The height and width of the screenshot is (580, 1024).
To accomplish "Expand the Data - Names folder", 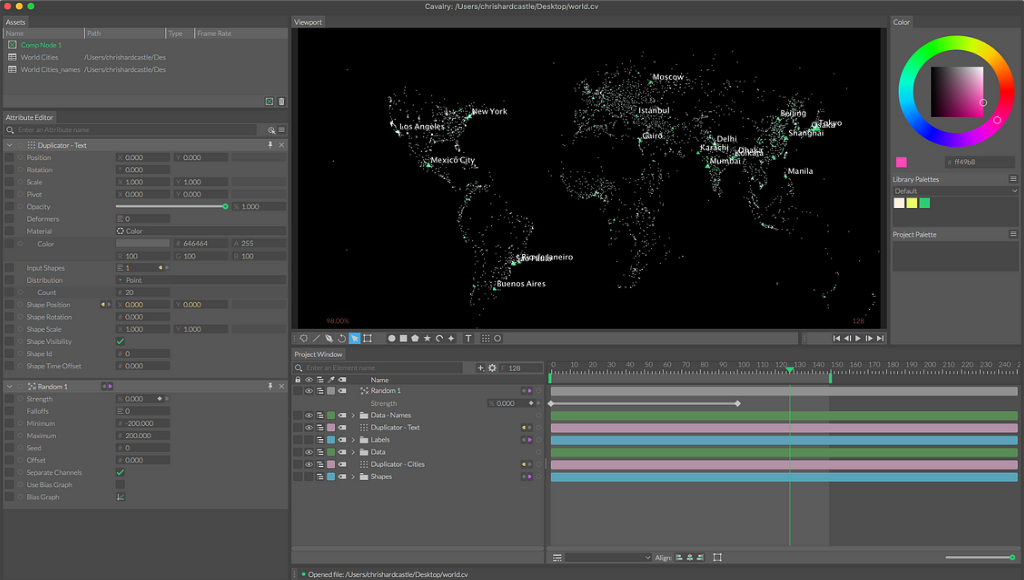I will (x=353, y=415).
